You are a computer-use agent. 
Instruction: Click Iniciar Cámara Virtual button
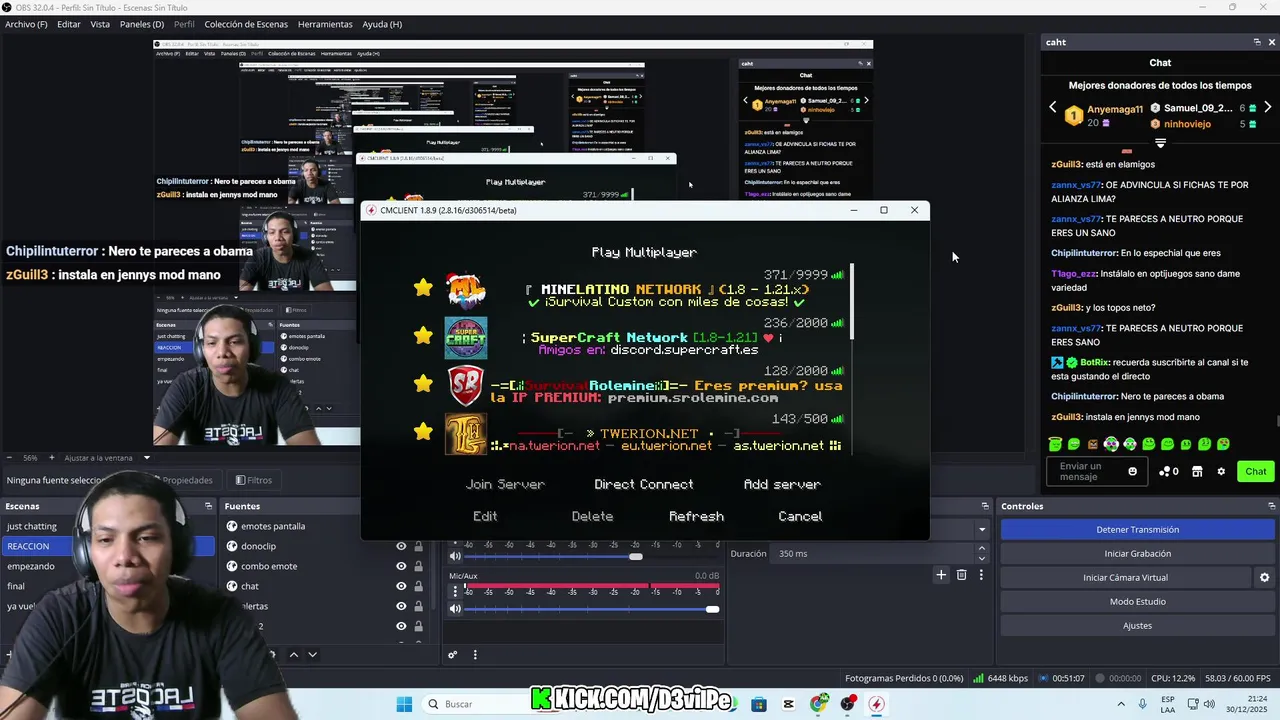[x=1125, y=577]
